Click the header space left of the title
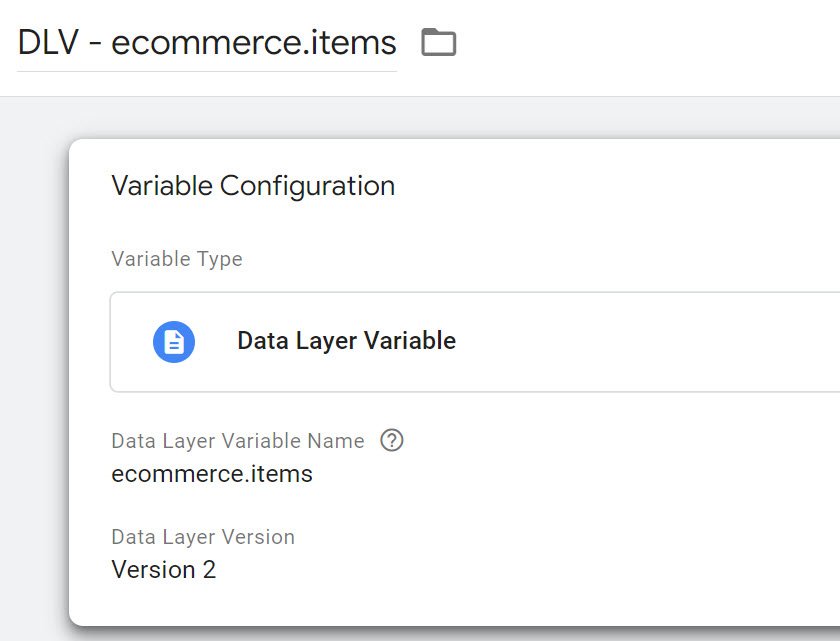This screenshot has height=641, width=840. point(8,45)
